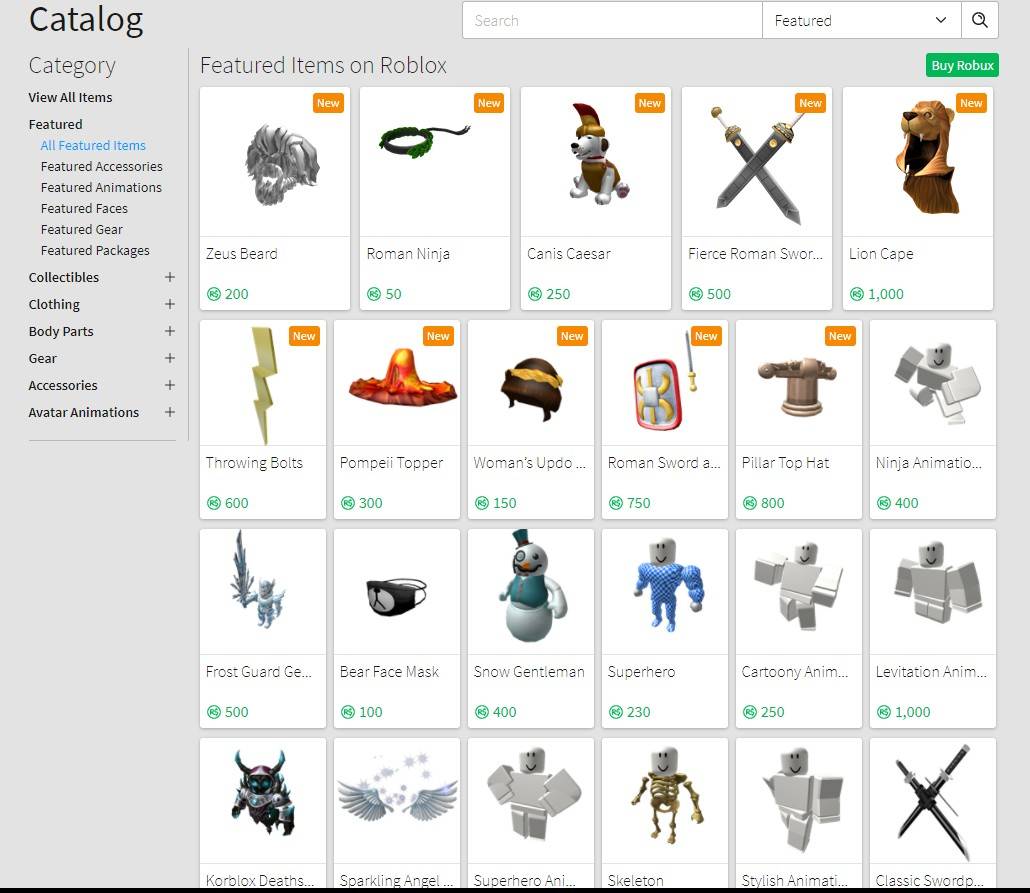Expand the Clothing category plus icon
This screenshot has width=1030, height=893.
pos(169,304)
